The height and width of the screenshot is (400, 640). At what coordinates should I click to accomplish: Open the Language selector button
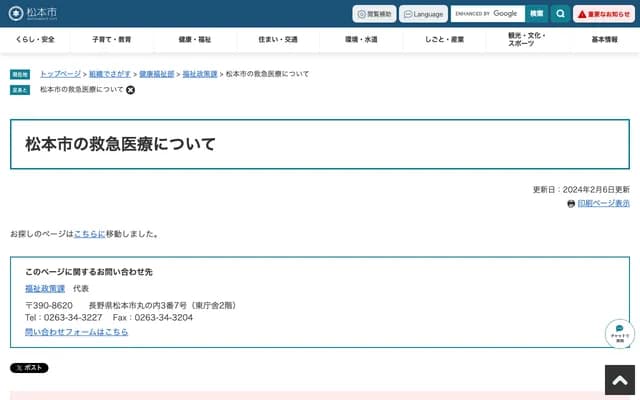pos(423,14)
